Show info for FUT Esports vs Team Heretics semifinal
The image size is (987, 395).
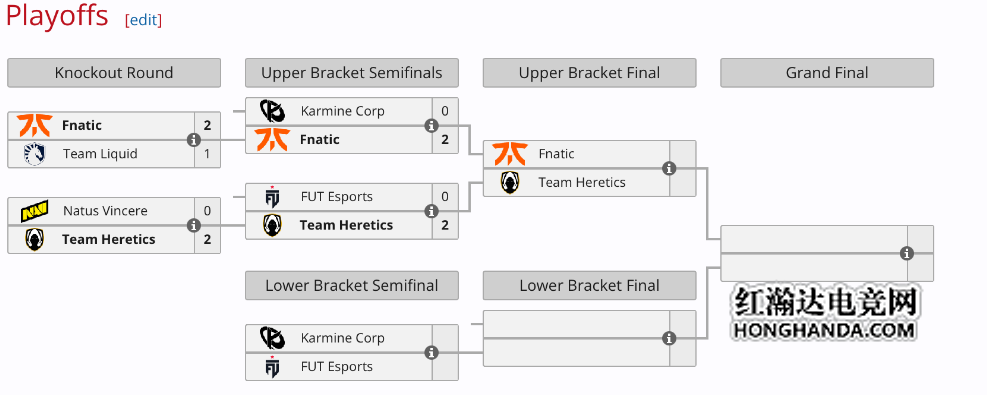pyautogui.click(x=431, y=211)
